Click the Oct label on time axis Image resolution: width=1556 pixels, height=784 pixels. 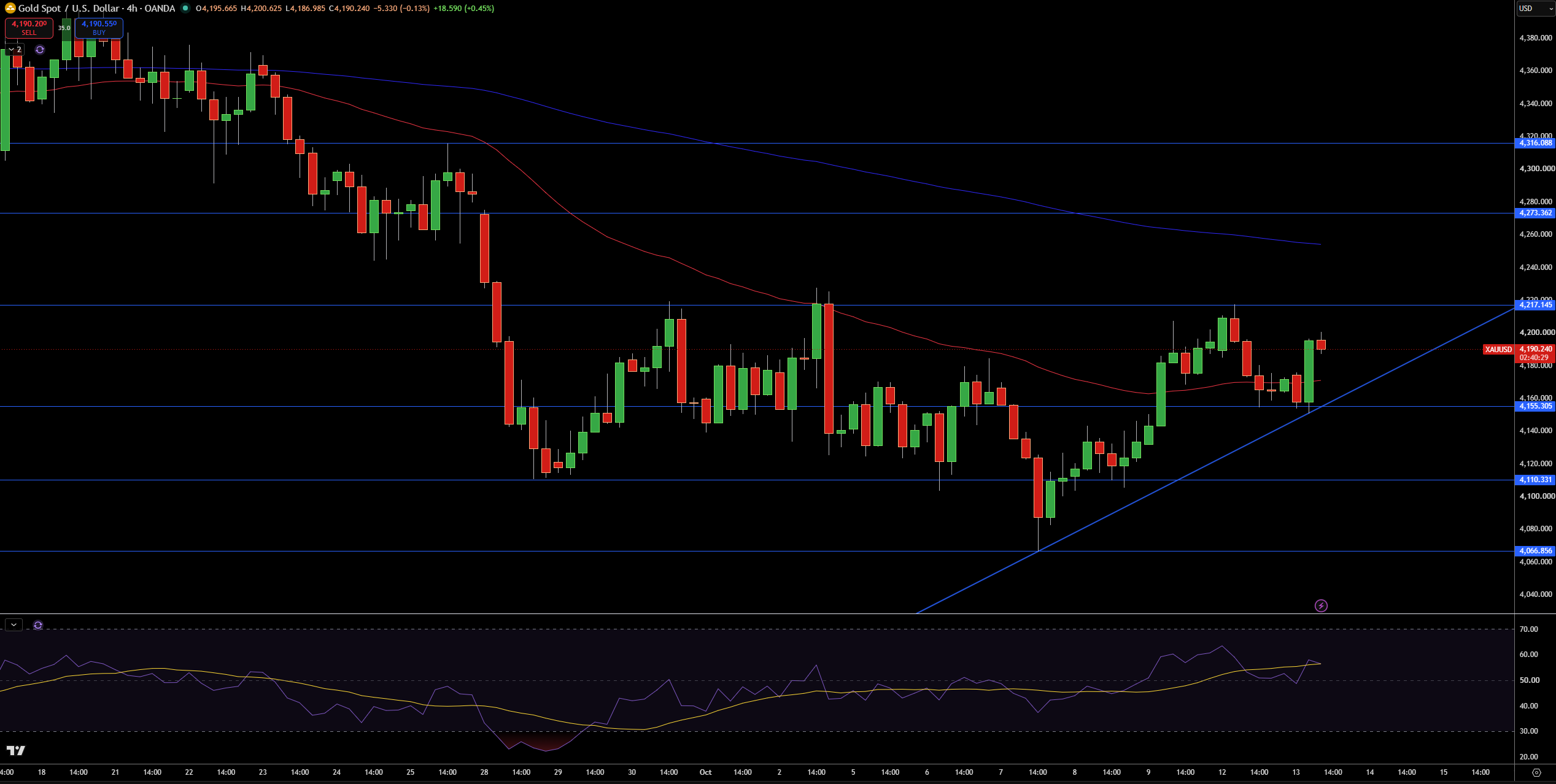pyautogui.click(x=705, y=772)
